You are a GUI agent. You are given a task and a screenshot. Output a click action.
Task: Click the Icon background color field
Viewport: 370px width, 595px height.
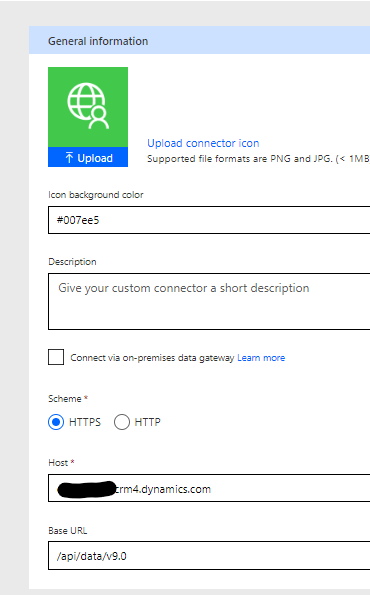pos(209,220)
